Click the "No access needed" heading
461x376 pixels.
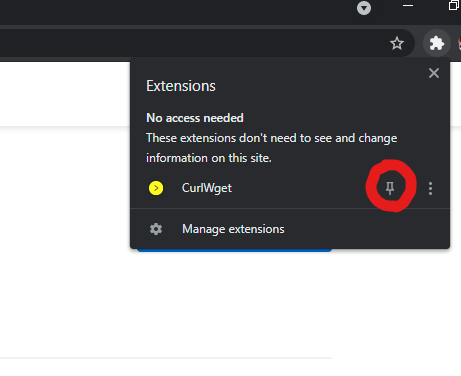coord(195,118)
